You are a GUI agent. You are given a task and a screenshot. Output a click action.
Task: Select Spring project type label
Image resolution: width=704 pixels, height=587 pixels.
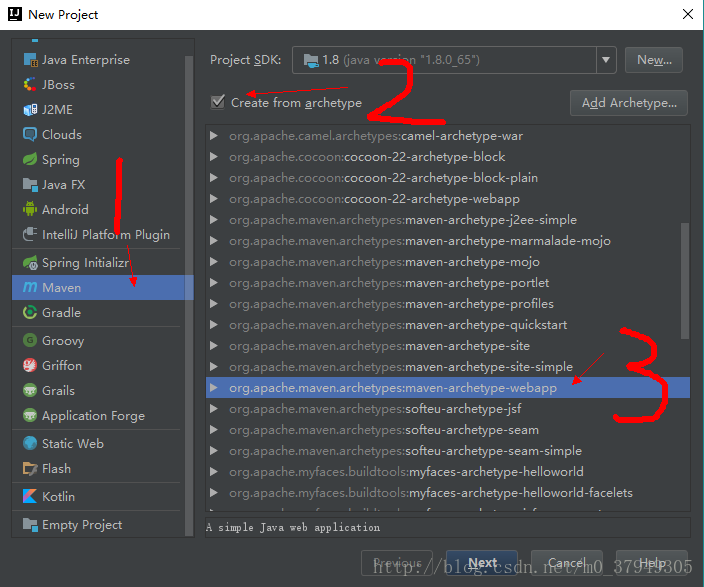tap(61, 160)
